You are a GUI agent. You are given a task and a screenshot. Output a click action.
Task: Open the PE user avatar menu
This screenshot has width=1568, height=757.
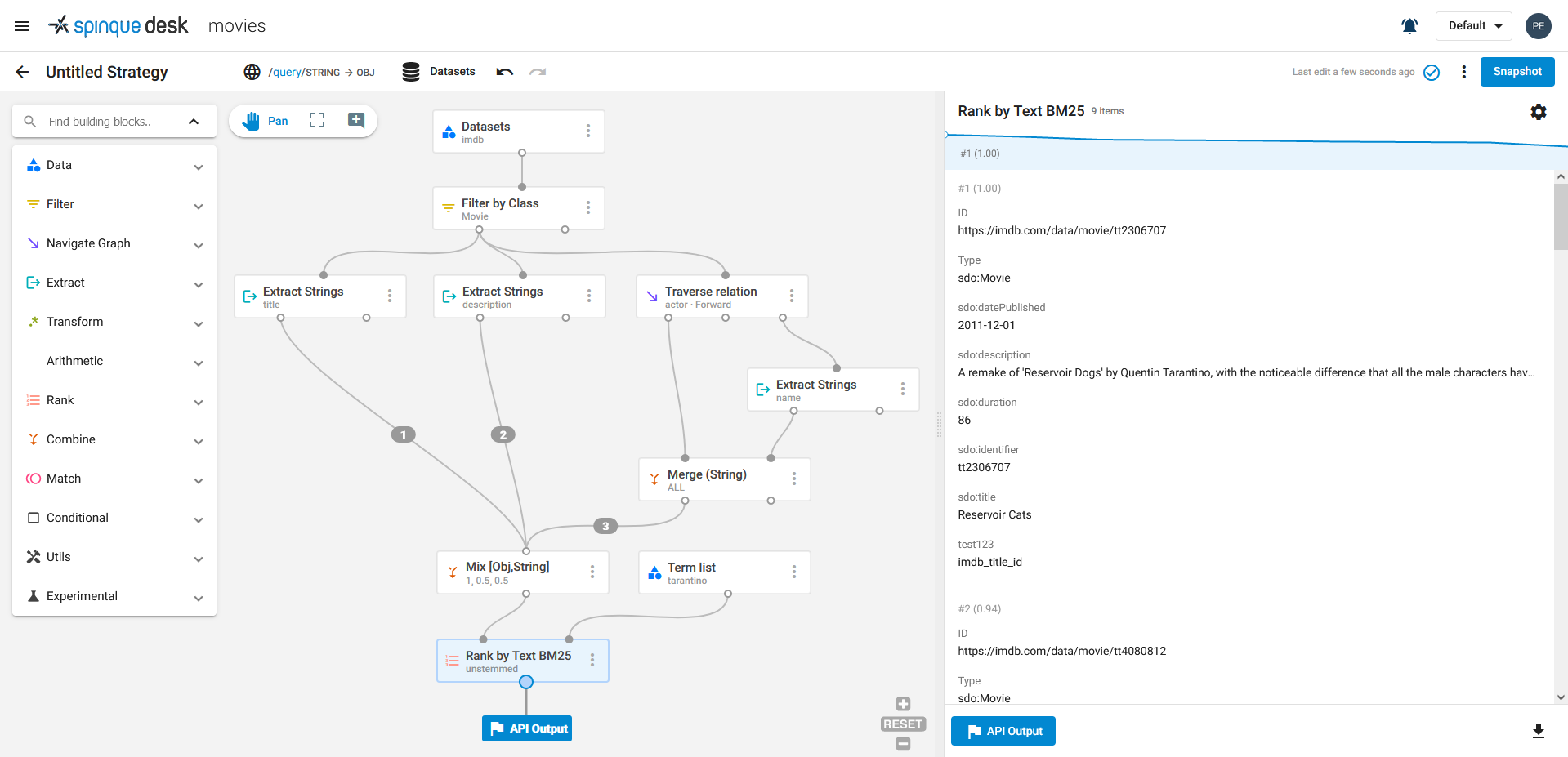[1539, 26]
